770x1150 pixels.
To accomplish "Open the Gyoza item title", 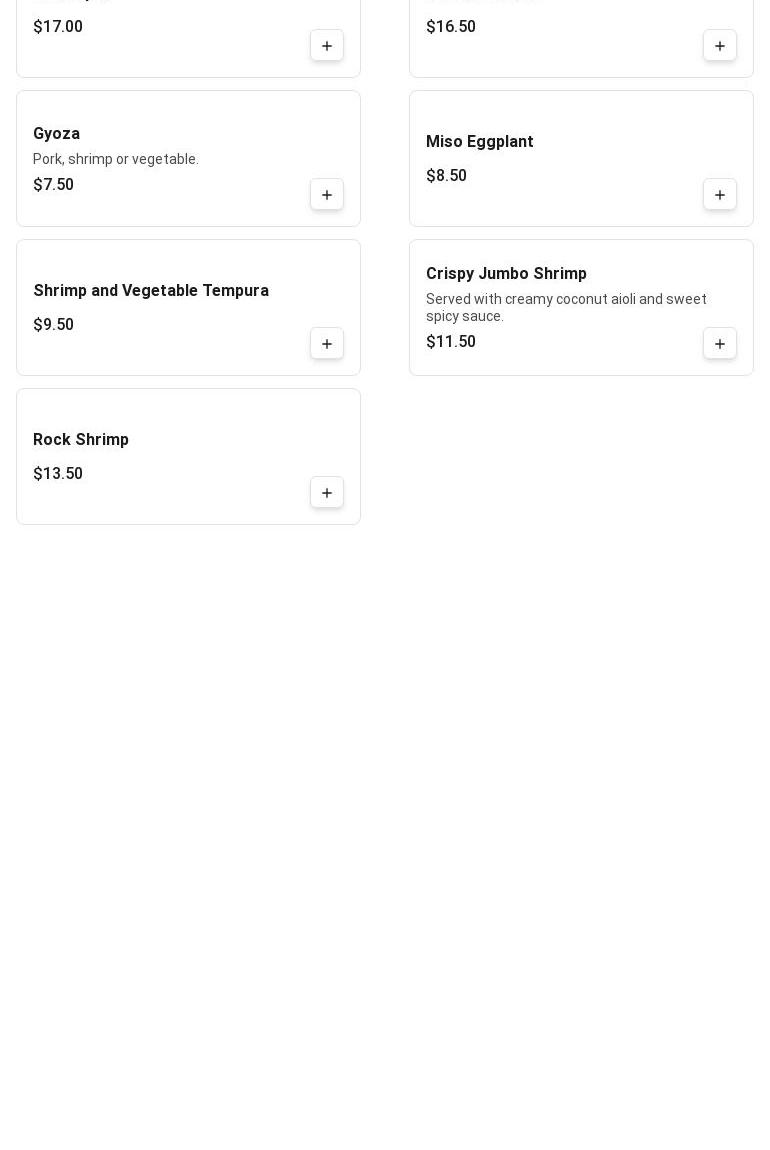I will [x=57, y=134].
